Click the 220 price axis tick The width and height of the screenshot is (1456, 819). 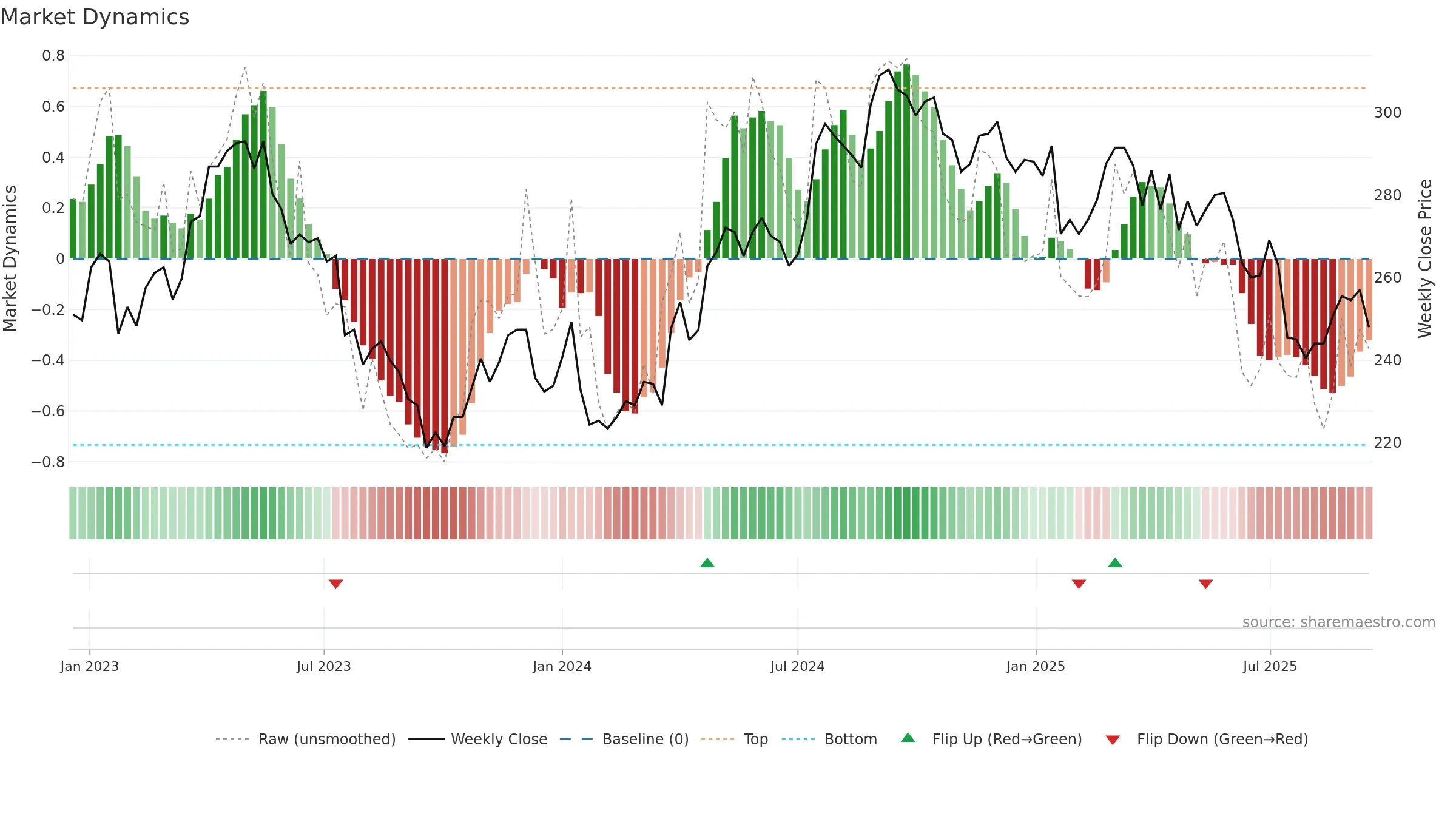[x=1388, y=443]
